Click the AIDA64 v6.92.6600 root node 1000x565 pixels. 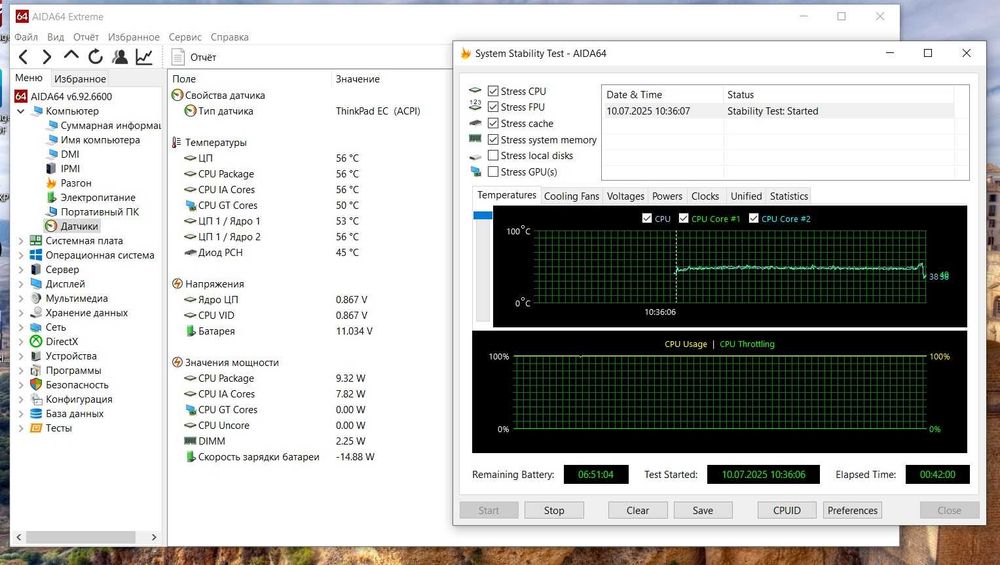(71, 96)
